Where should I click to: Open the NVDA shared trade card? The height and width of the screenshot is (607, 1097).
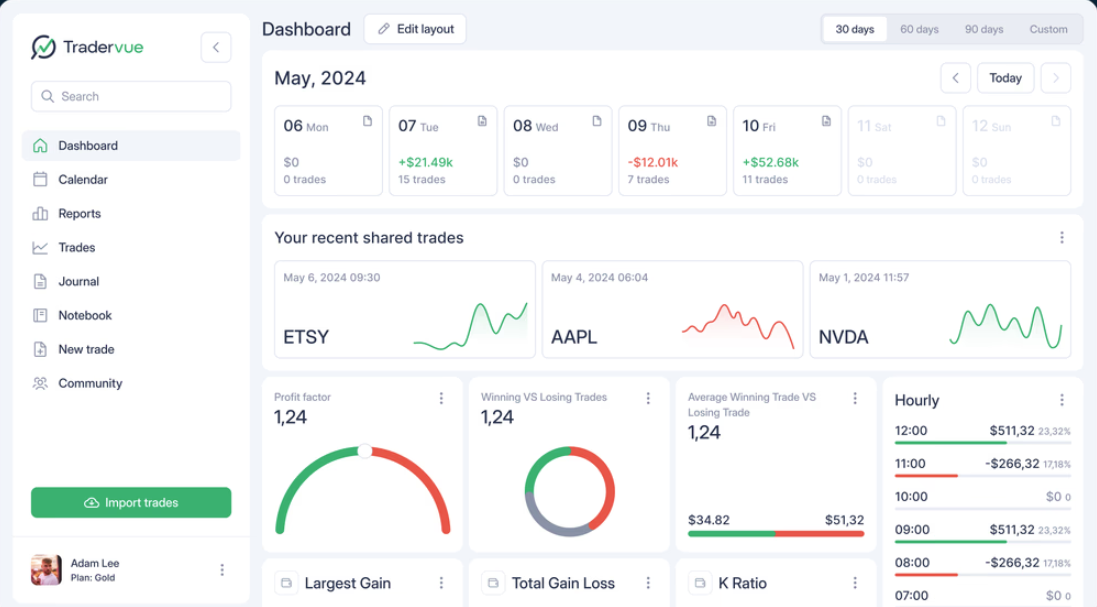point(940,310)
